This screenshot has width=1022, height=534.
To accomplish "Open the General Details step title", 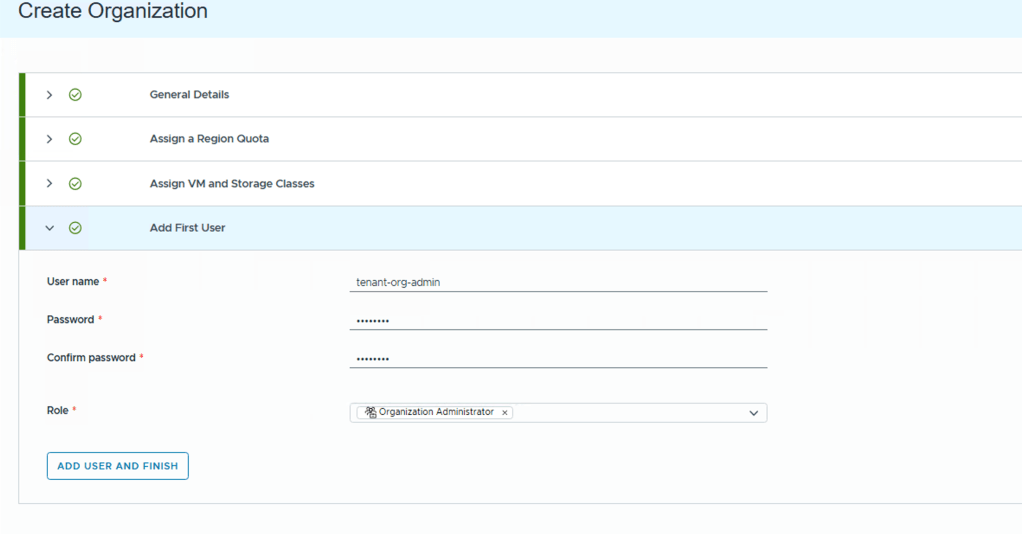I will [189, 95].
